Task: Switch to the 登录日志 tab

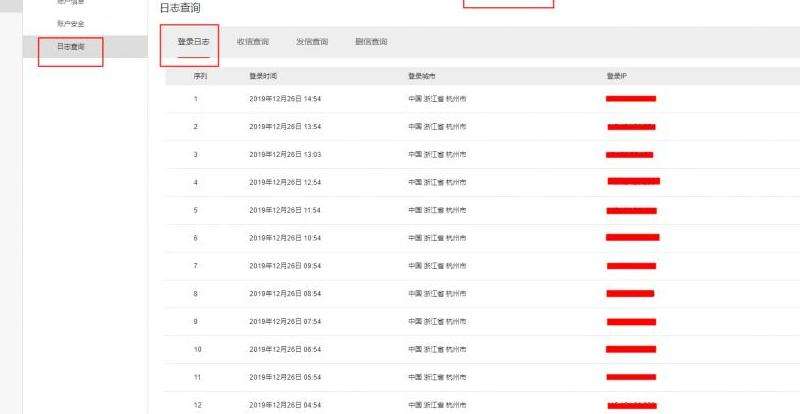Action: (x=193, y=42)
